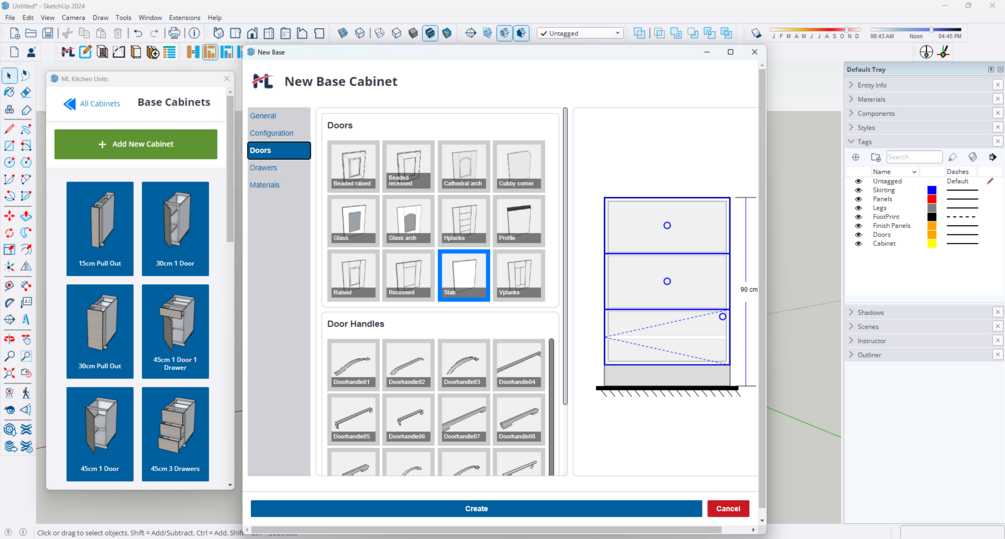The height and width of the screenshot is (539, 1005).
Task: Open the Extensions menu
Action: point(184,17)
